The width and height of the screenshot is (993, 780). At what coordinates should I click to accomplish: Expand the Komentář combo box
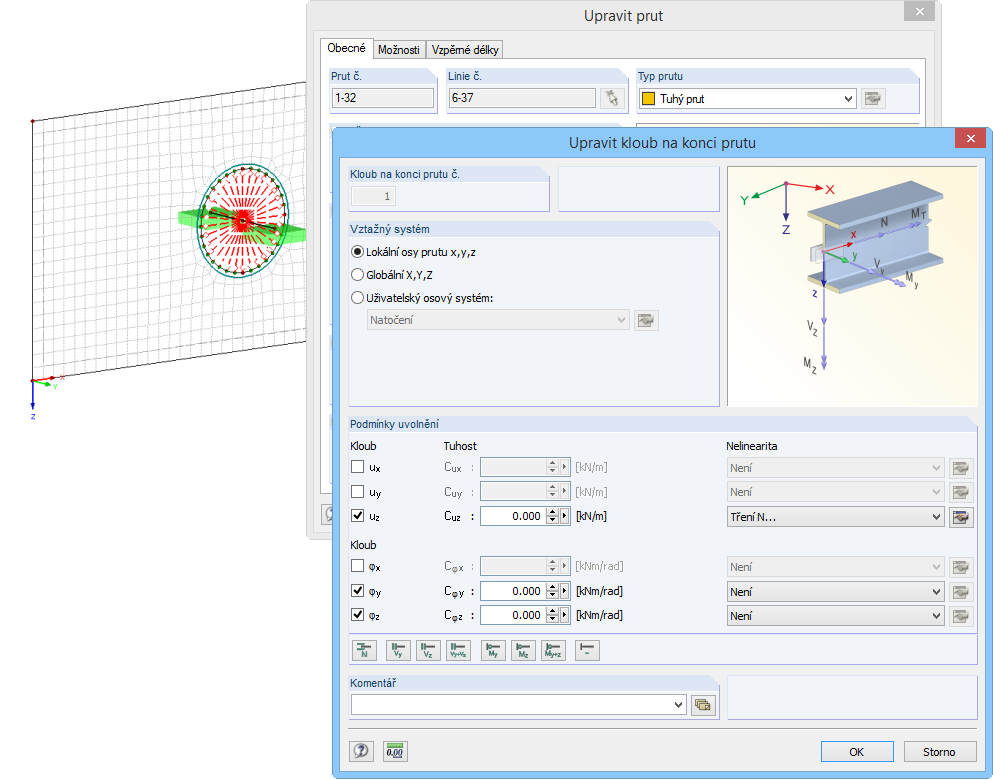(x=678, y=705)
